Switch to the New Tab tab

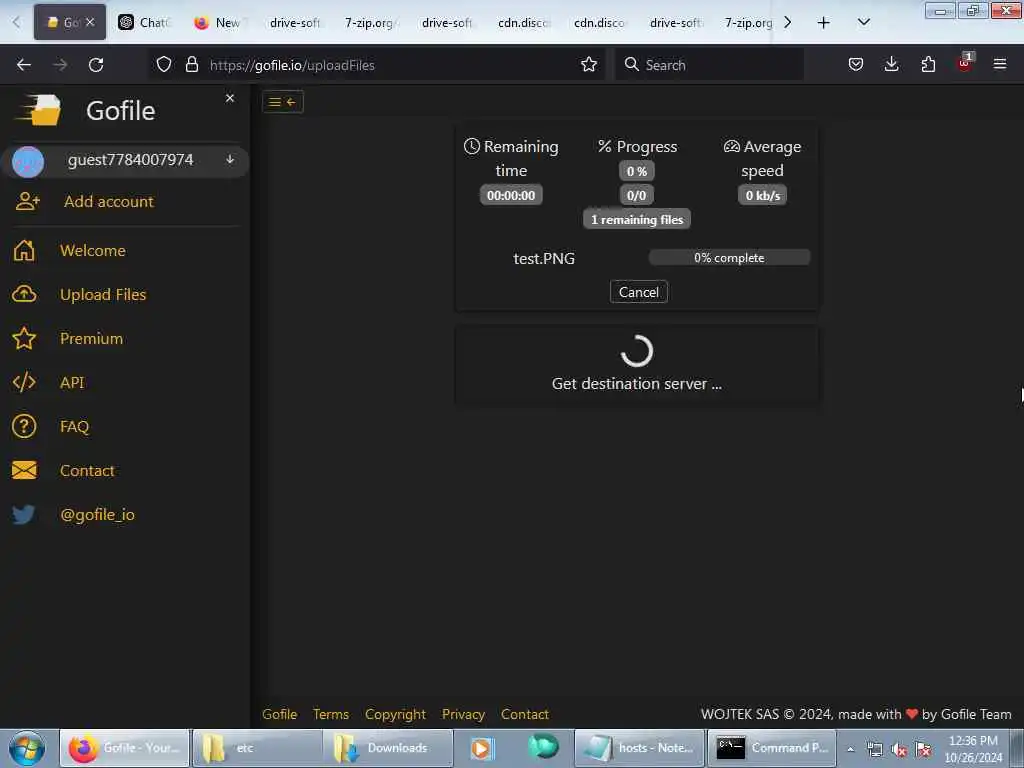219,22
